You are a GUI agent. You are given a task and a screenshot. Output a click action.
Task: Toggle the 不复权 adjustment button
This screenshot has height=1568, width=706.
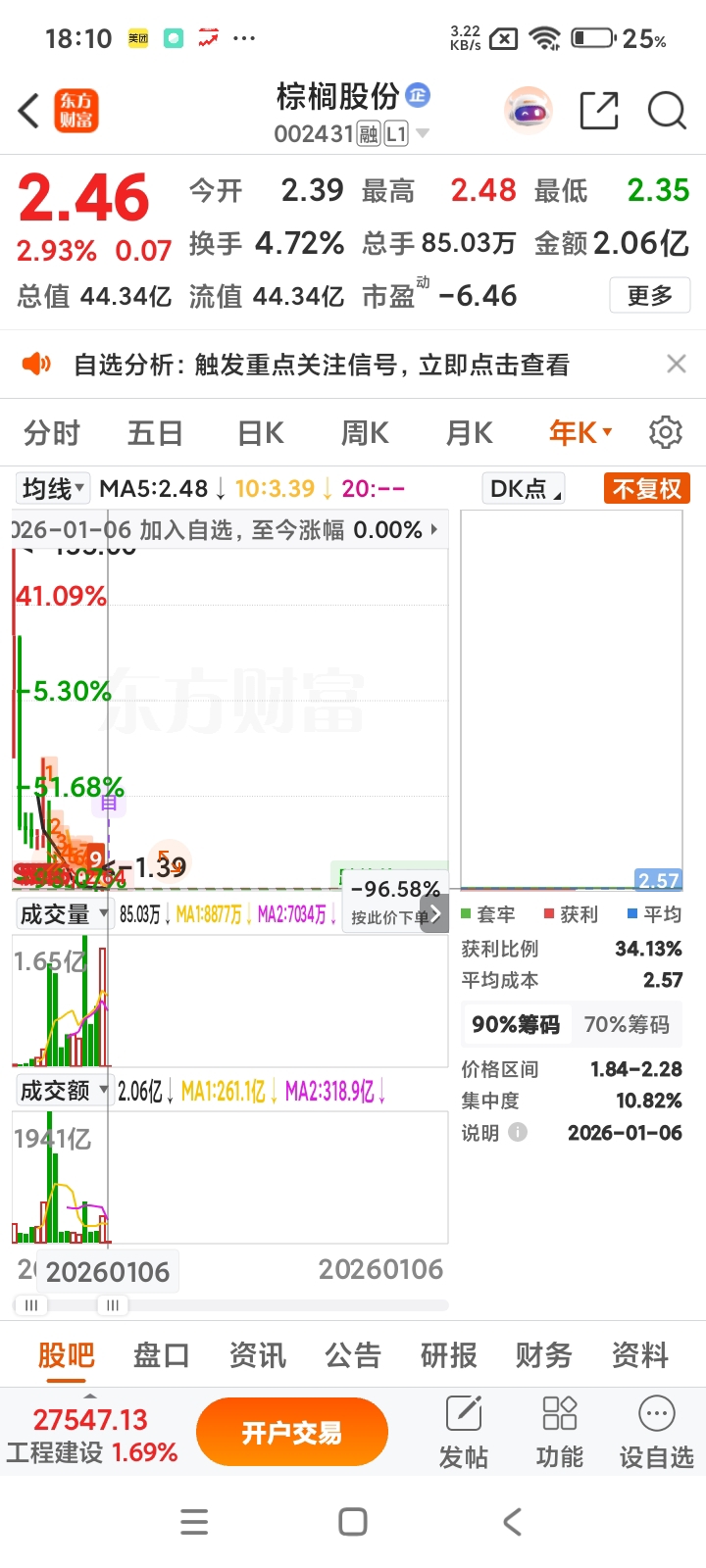[x=647, y=488]
